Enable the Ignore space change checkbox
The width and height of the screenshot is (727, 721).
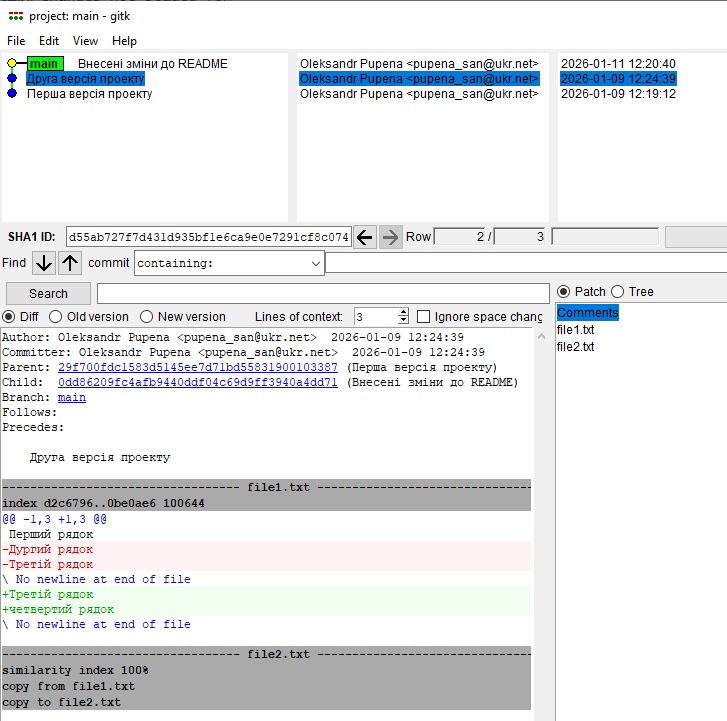424,317
